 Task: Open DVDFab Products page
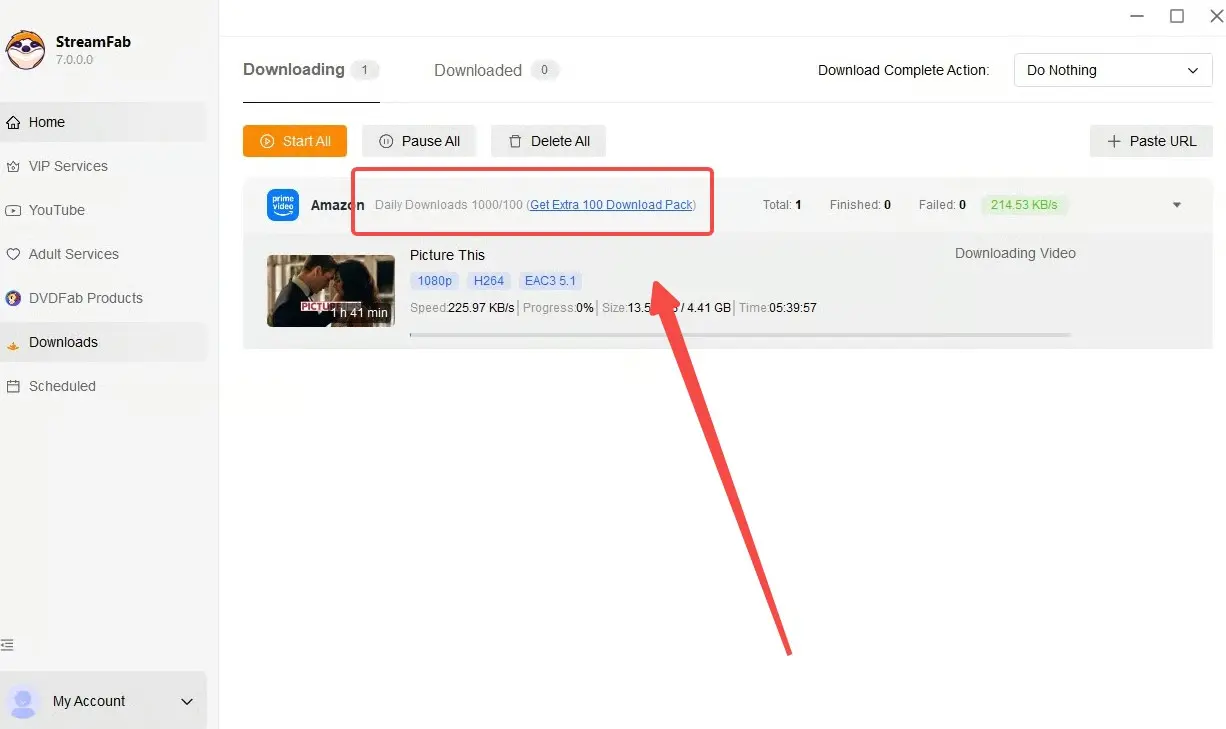[103, 298]
